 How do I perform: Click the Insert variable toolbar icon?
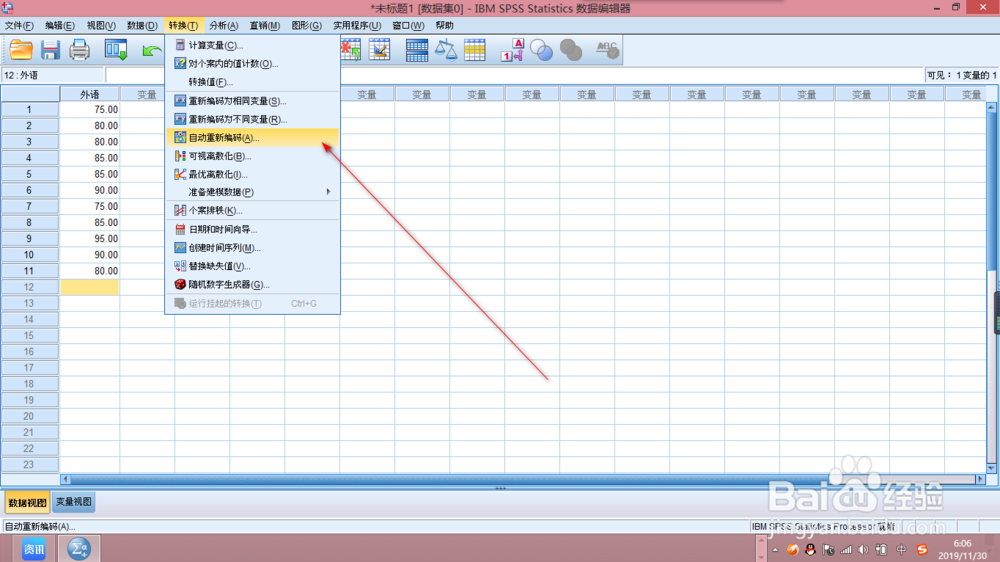379,50
